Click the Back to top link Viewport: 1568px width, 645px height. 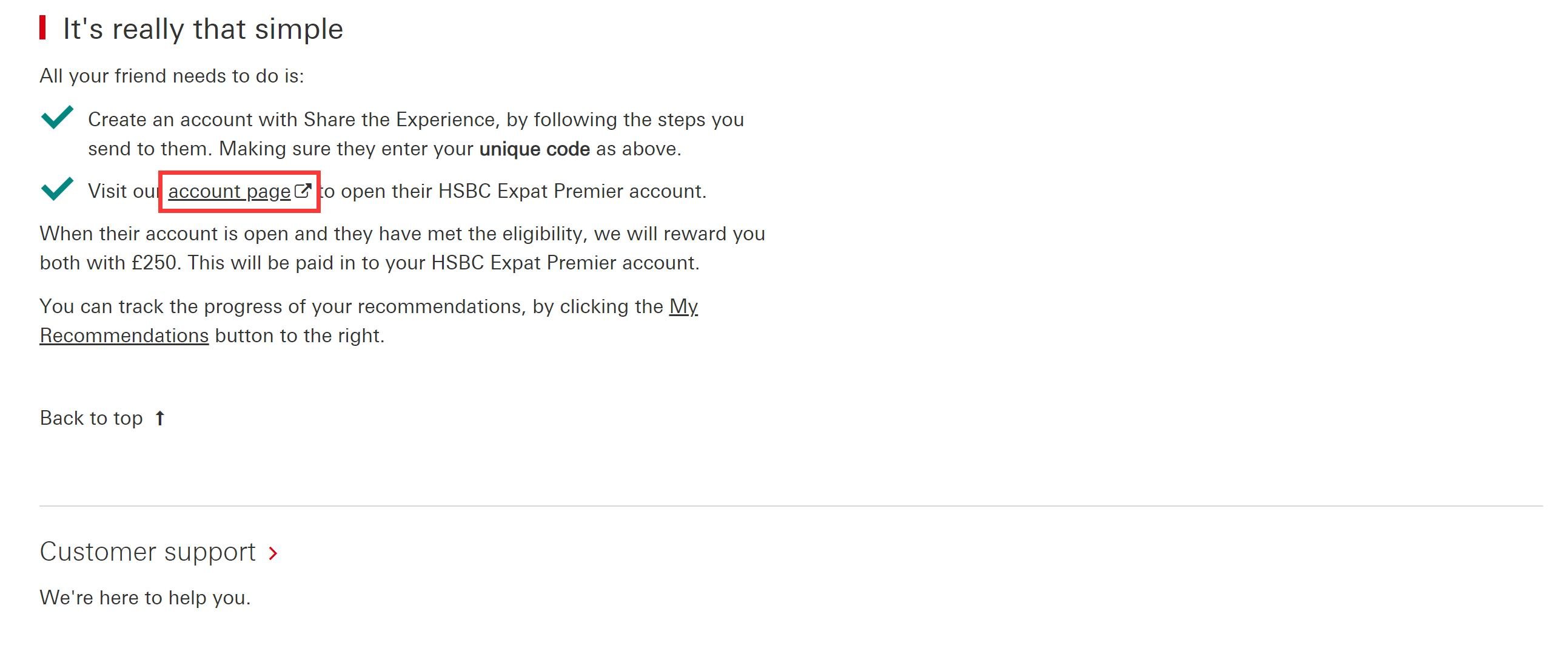click(102, 419)
